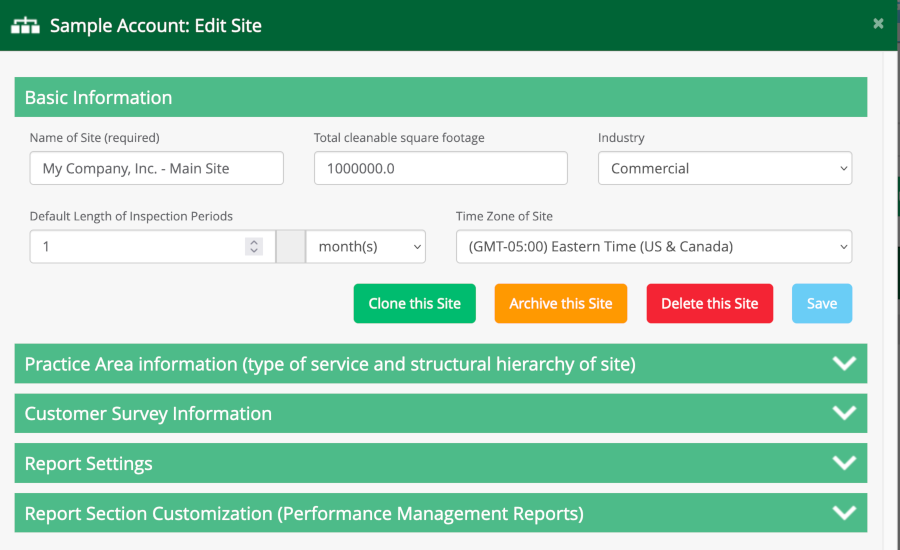Expand Practice Area information chevron
The width and height of the screenshot is (900, 550).
pyautogui.click(x=844, y=364)
